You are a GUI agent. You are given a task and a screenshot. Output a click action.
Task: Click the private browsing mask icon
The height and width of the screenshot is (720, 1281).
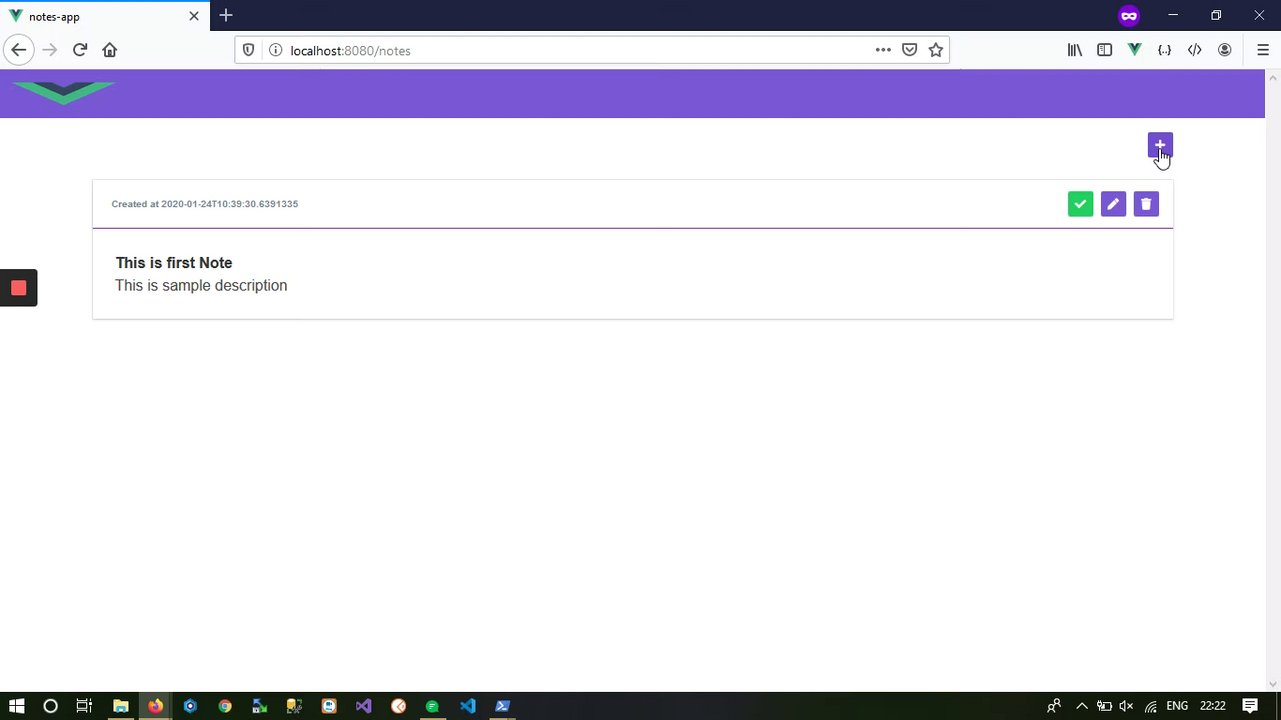[1128, 16]
